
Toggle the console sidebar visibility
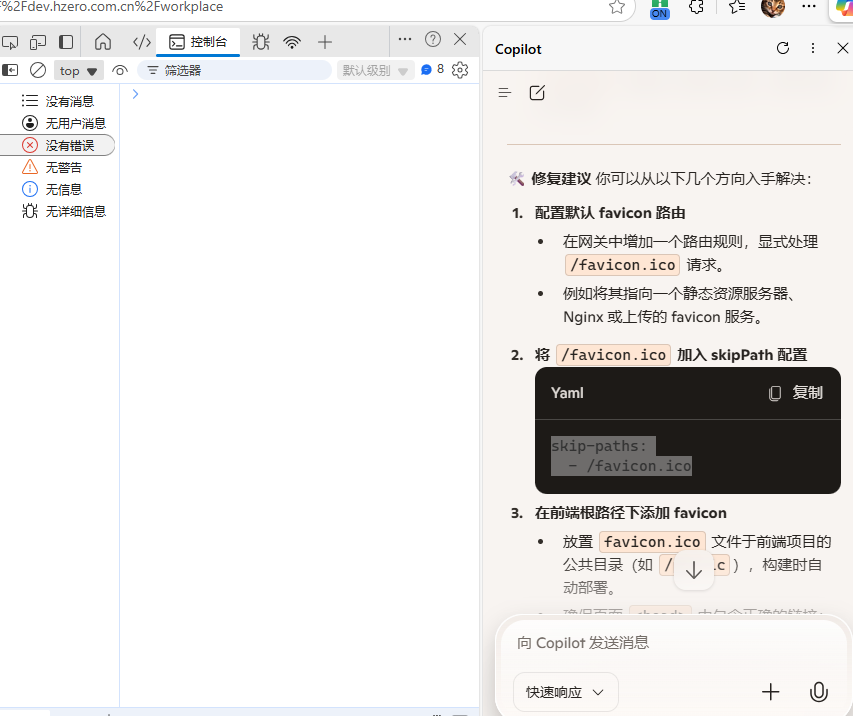tap(10, 70)
